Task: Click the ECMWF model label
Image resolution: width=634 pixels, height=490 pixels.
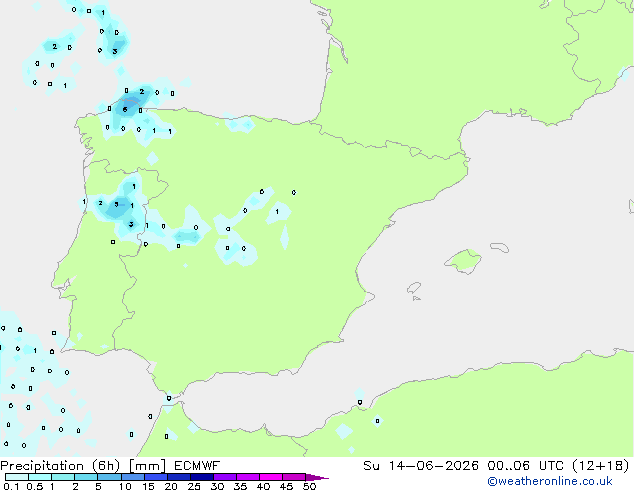Action: point(197,466)
